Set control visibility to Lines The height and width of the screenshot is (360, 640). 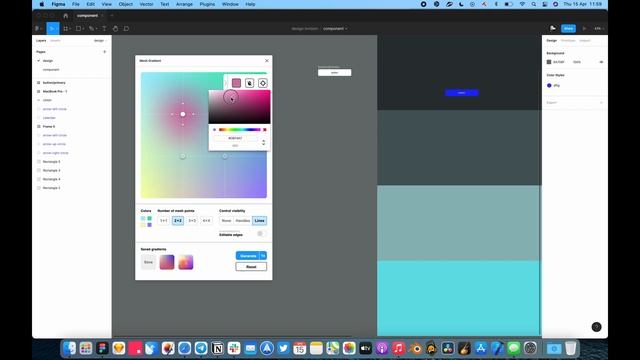(x=260, y=220)
